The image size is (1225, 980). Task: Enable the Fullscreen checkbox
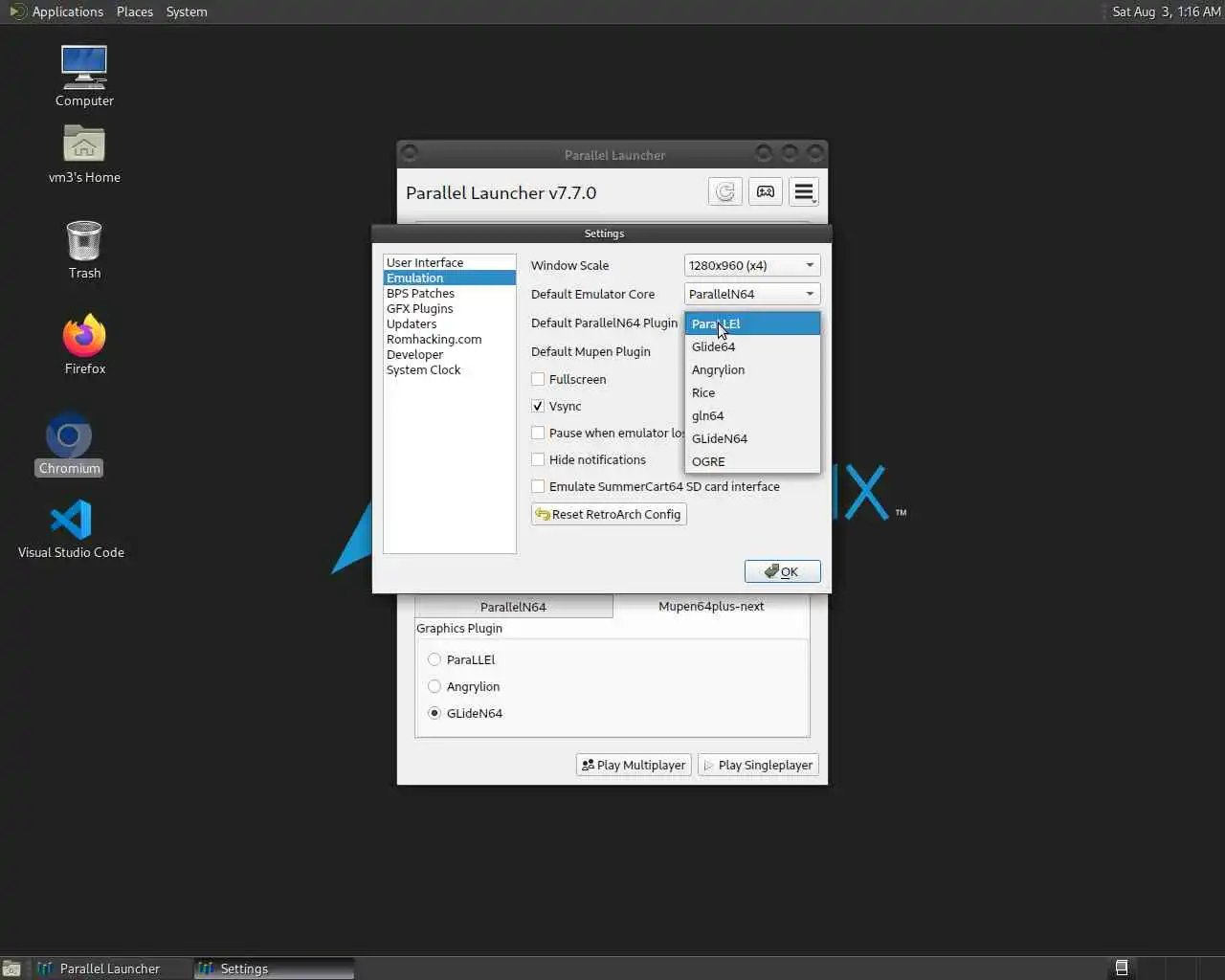[538, 379]
